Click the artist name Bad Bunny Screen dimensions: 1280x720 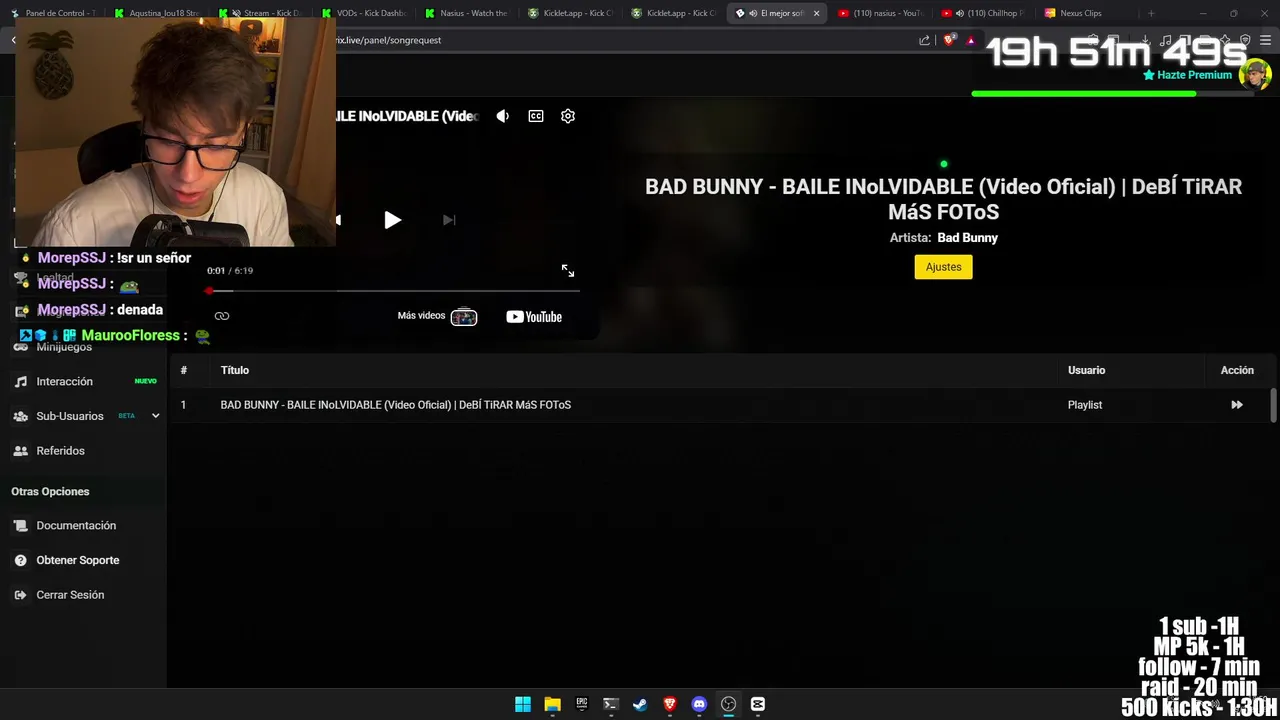pos(967,238)
